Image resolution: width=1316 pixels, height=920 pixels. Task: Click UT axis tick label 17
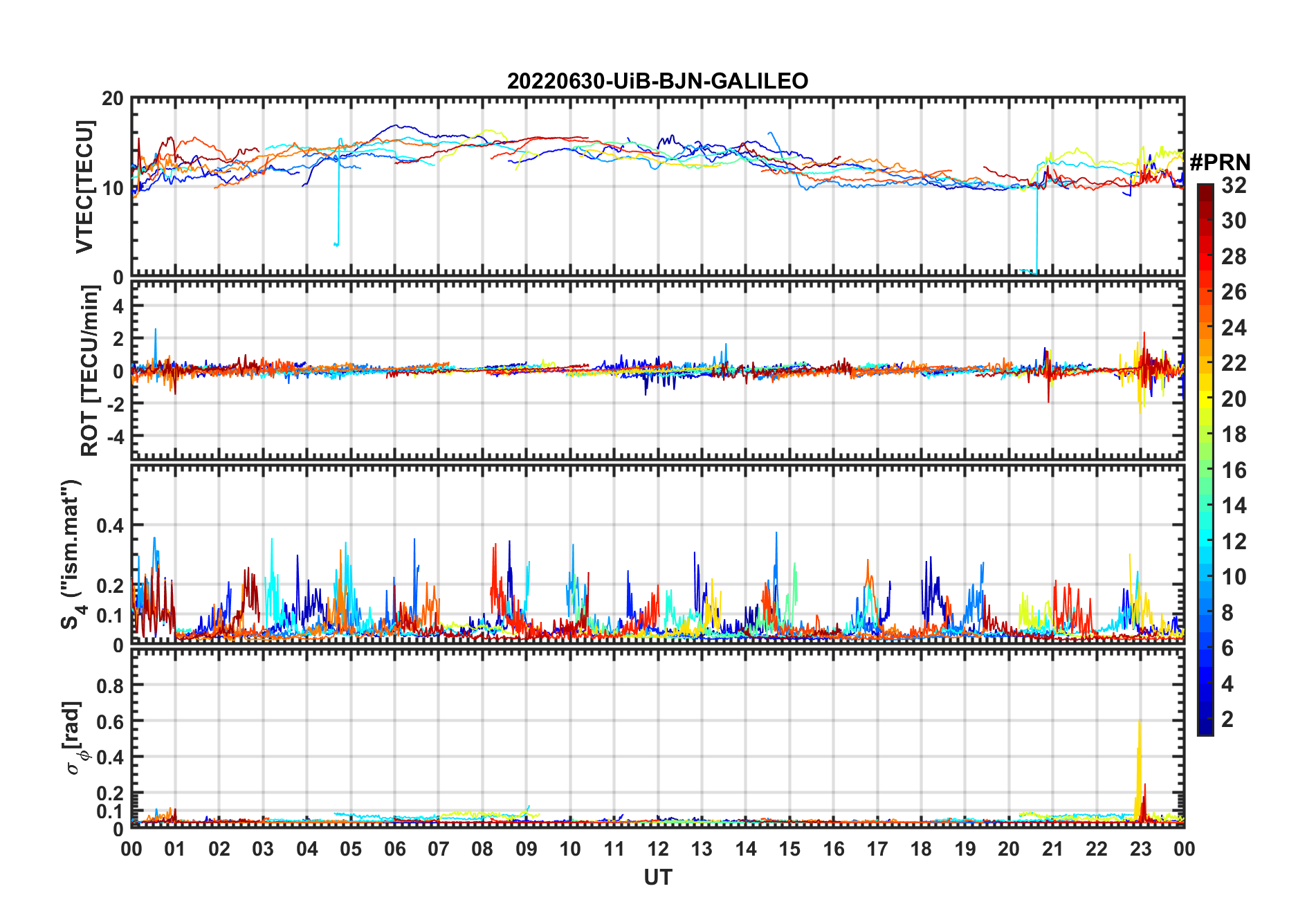coord(877,849)
